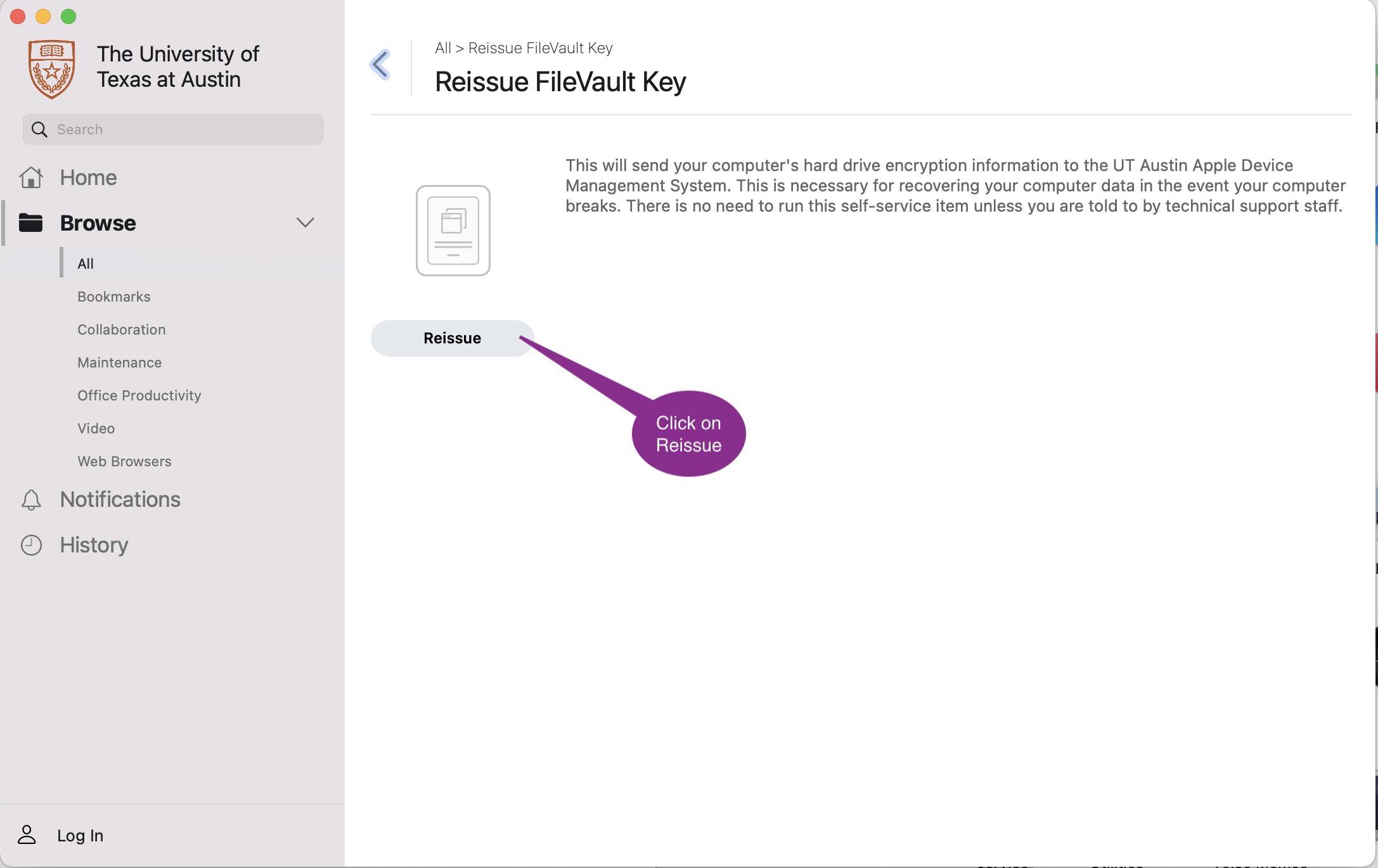Image resolution: width=1378 pixels, height=868 pixels.
Task: Click the search magnifying glass icon
Action: [x=39, y=130]
